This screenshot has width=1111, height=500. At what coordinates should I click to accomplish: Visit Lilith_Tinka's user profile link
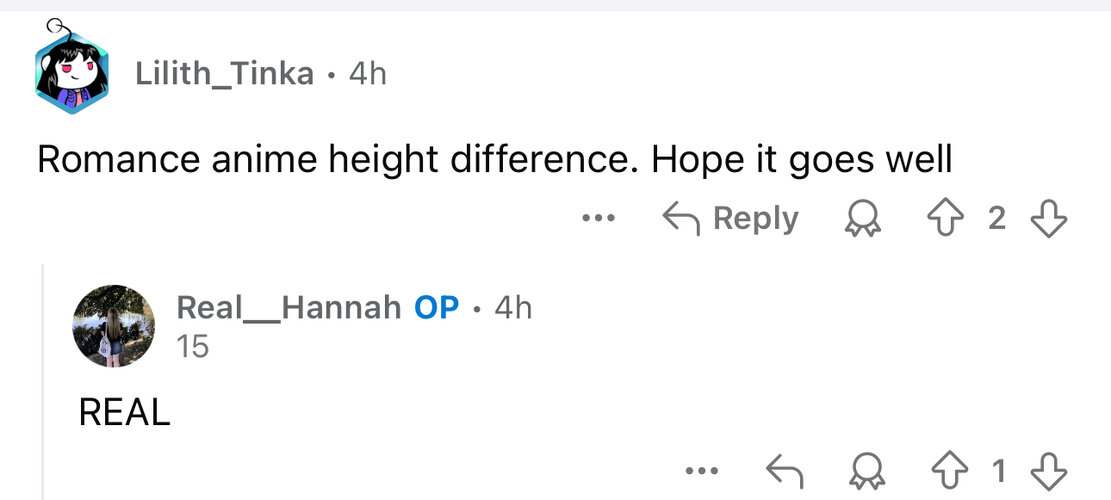click(x=224, y=74)
